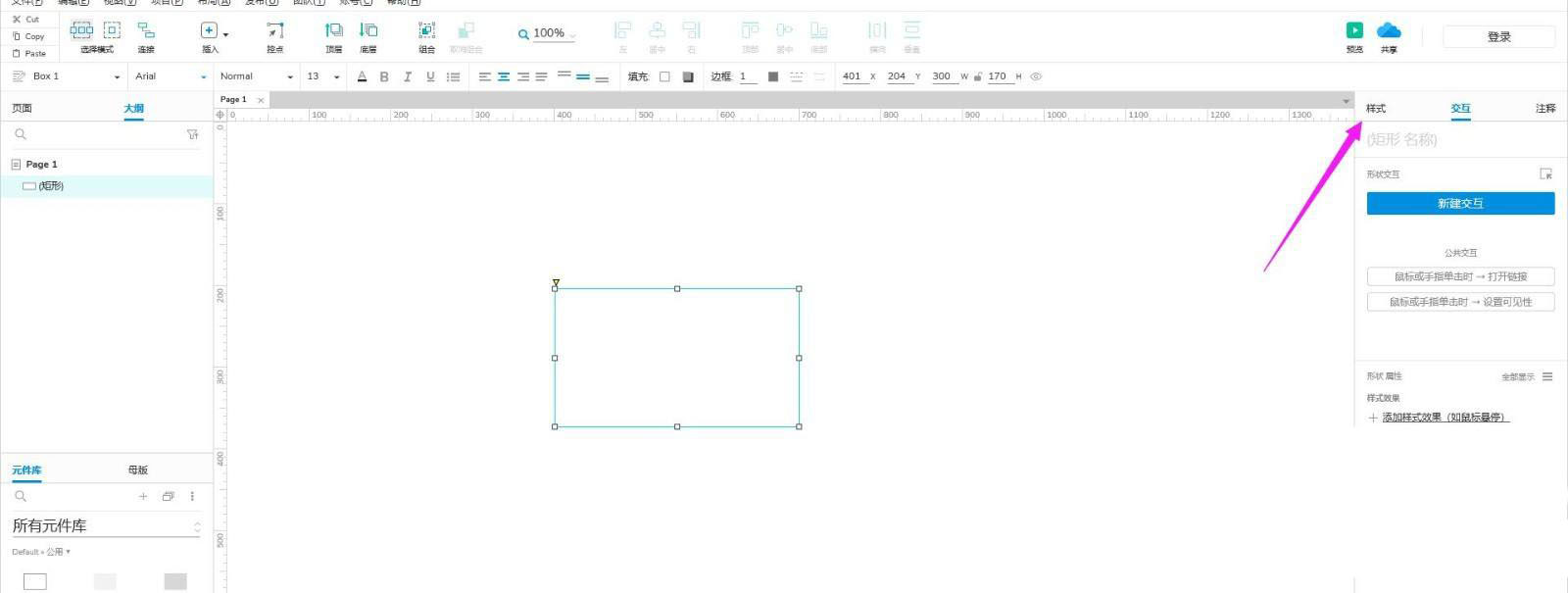Toggle italic text formatting

(x=408, y=76)
